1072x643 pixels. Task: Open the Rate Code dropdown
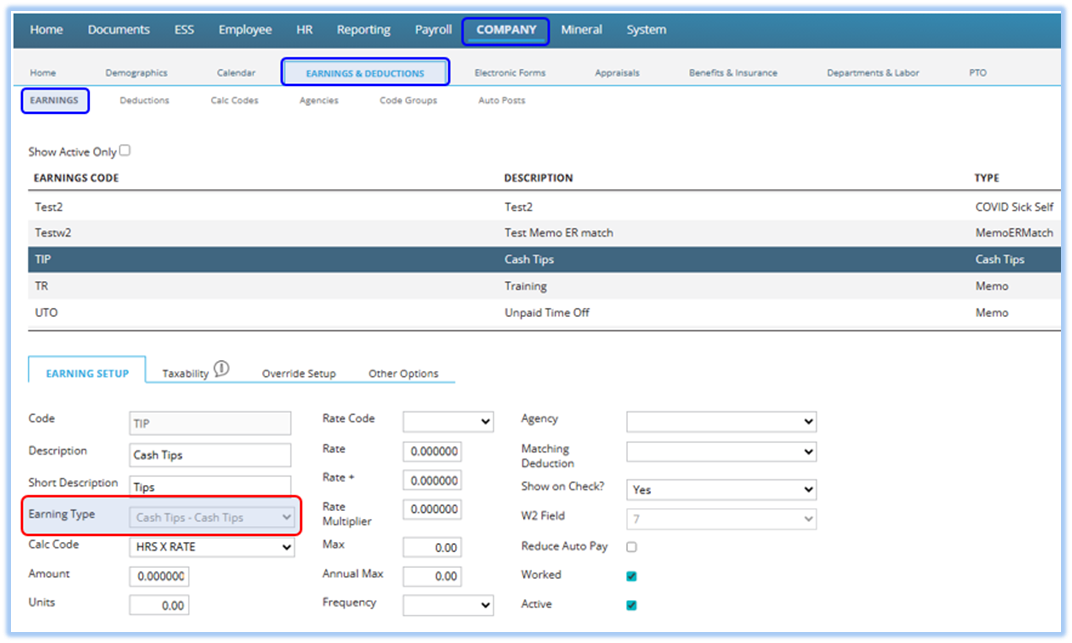coord(448,421)
